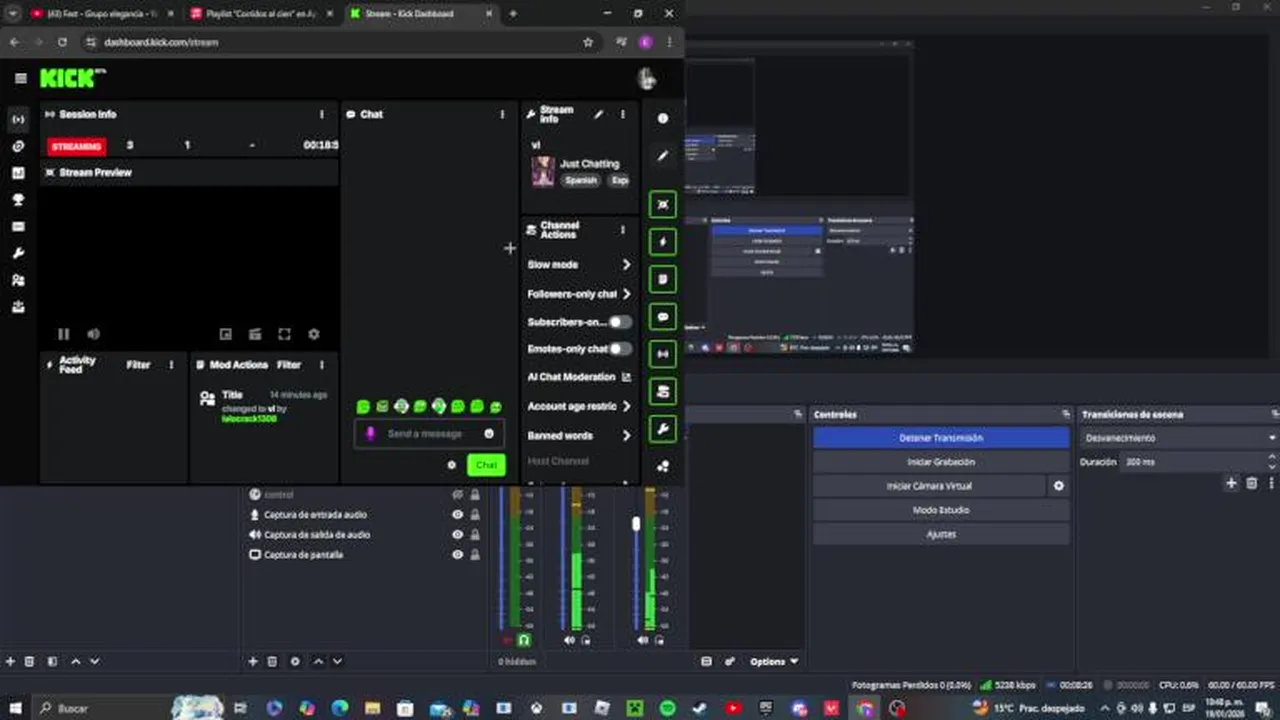This screenshot has height=720, width=1280.
Task: Click the lightning bolt widget icon
Action: coord(662,242)
